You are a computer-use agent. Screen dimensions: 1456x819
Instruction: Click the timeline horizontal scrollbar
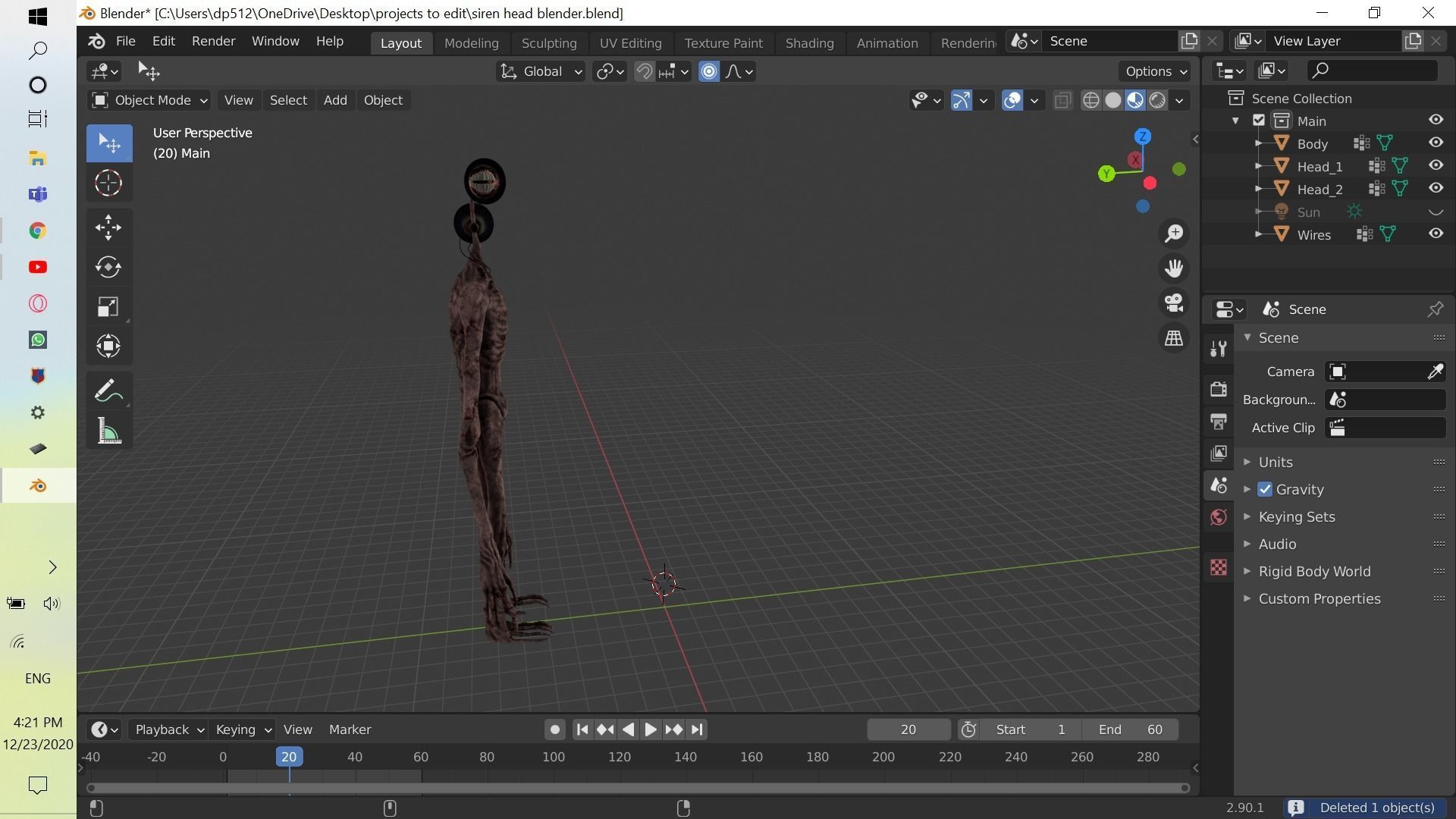[x=639, y=788]
